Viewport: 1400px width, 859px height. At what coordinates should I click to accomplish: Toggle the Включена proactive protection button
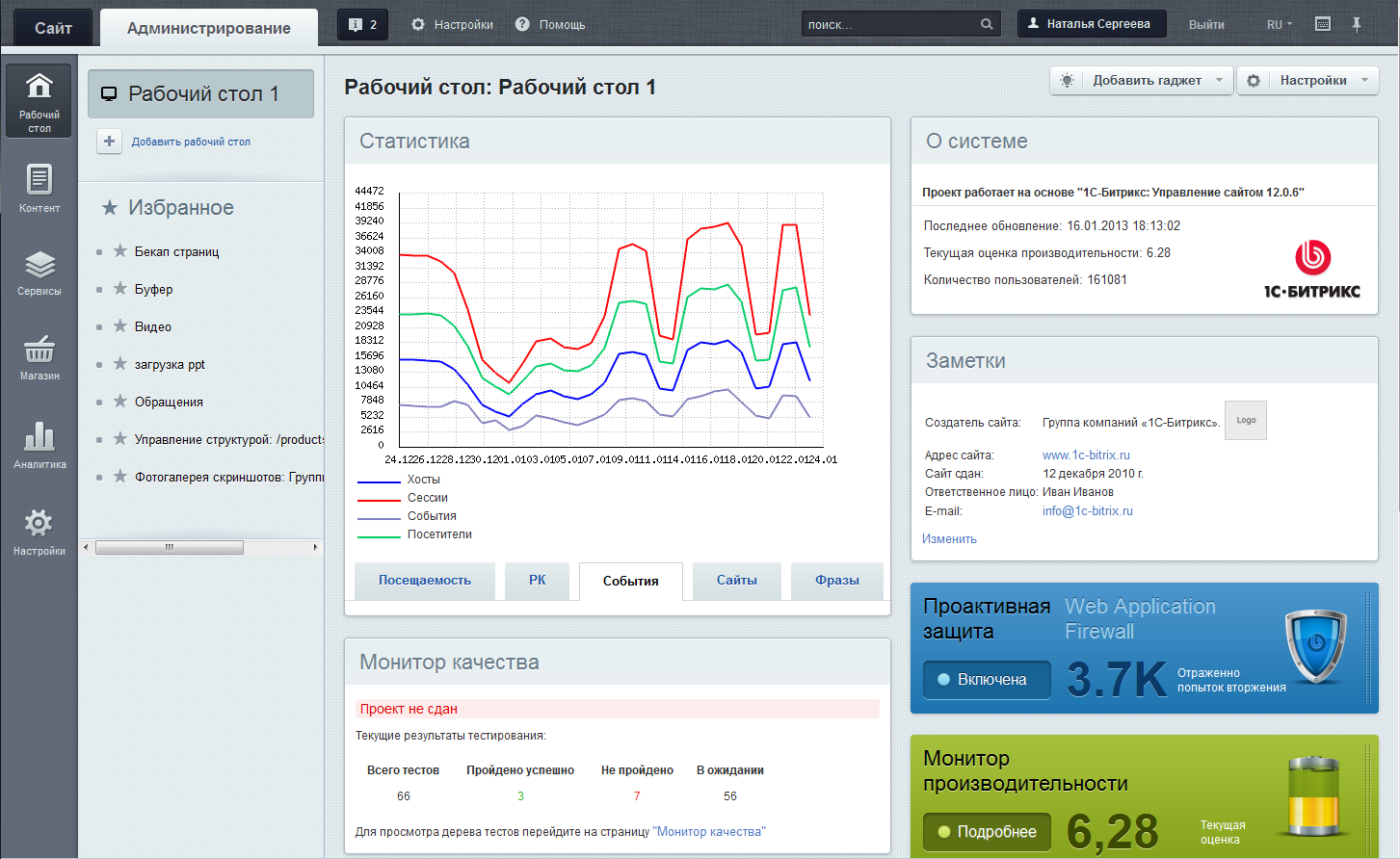pyautogui.click(x=987, y=680)
